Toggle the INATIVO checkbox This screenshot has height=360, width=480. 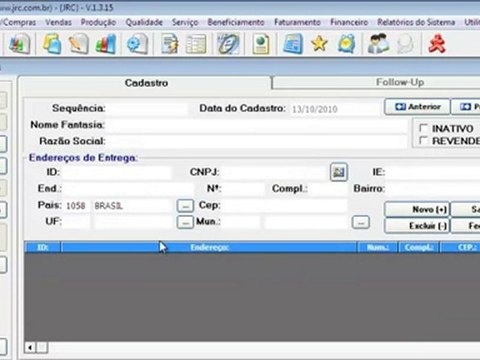[423, 128]
